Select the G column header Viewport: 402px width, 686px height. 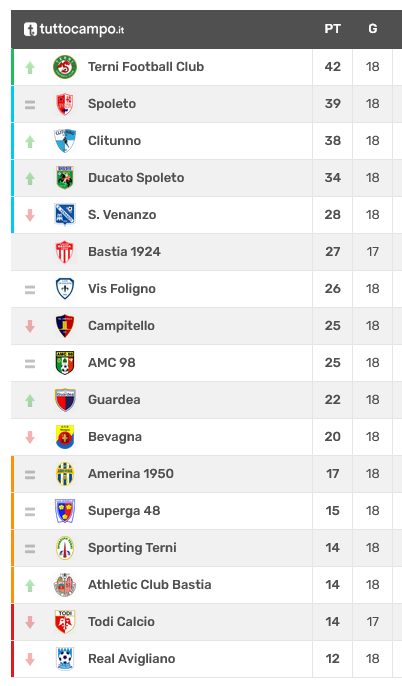[373, 29]
